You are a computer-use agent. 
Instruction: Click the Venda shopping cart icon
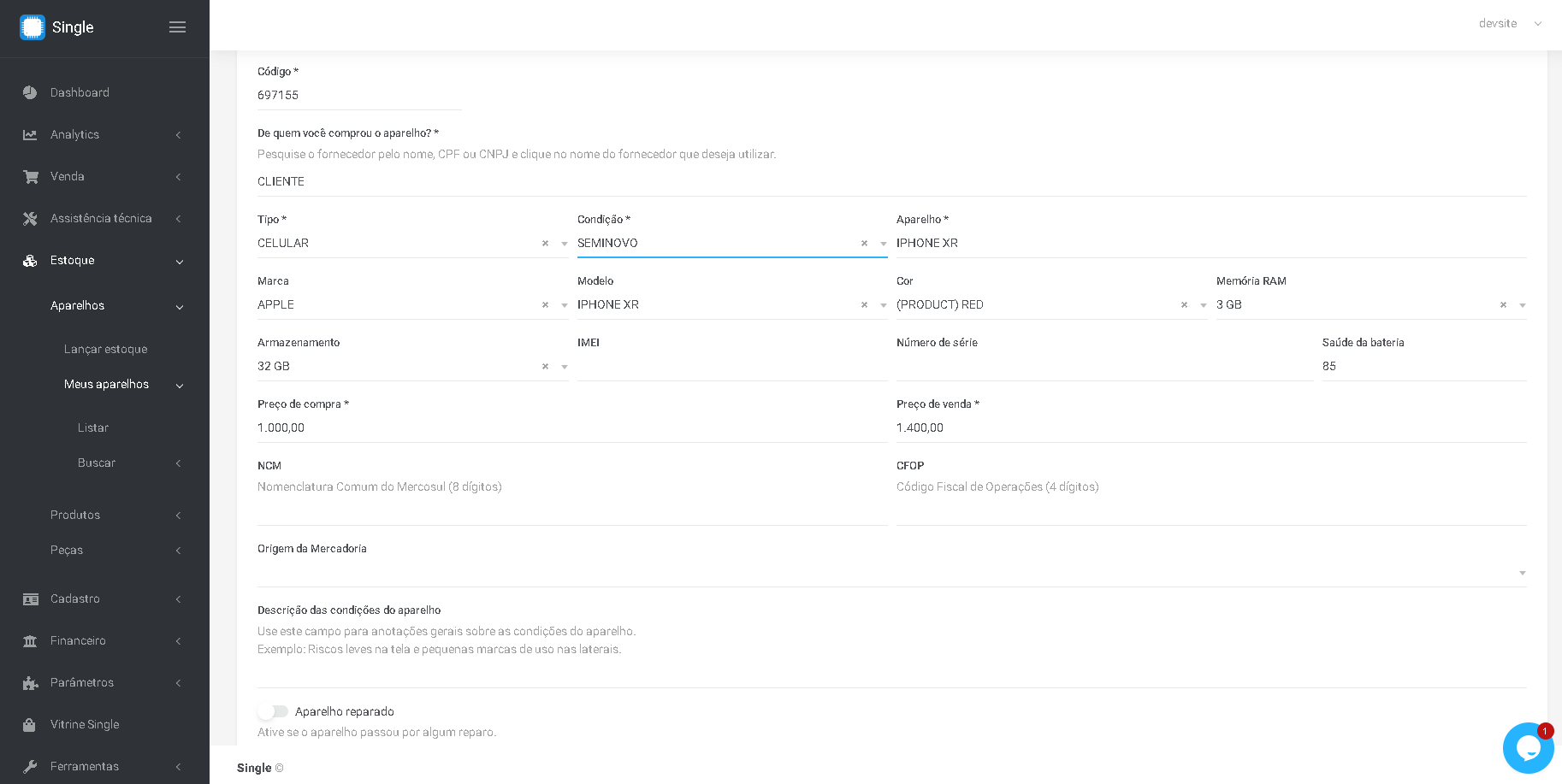31,176
